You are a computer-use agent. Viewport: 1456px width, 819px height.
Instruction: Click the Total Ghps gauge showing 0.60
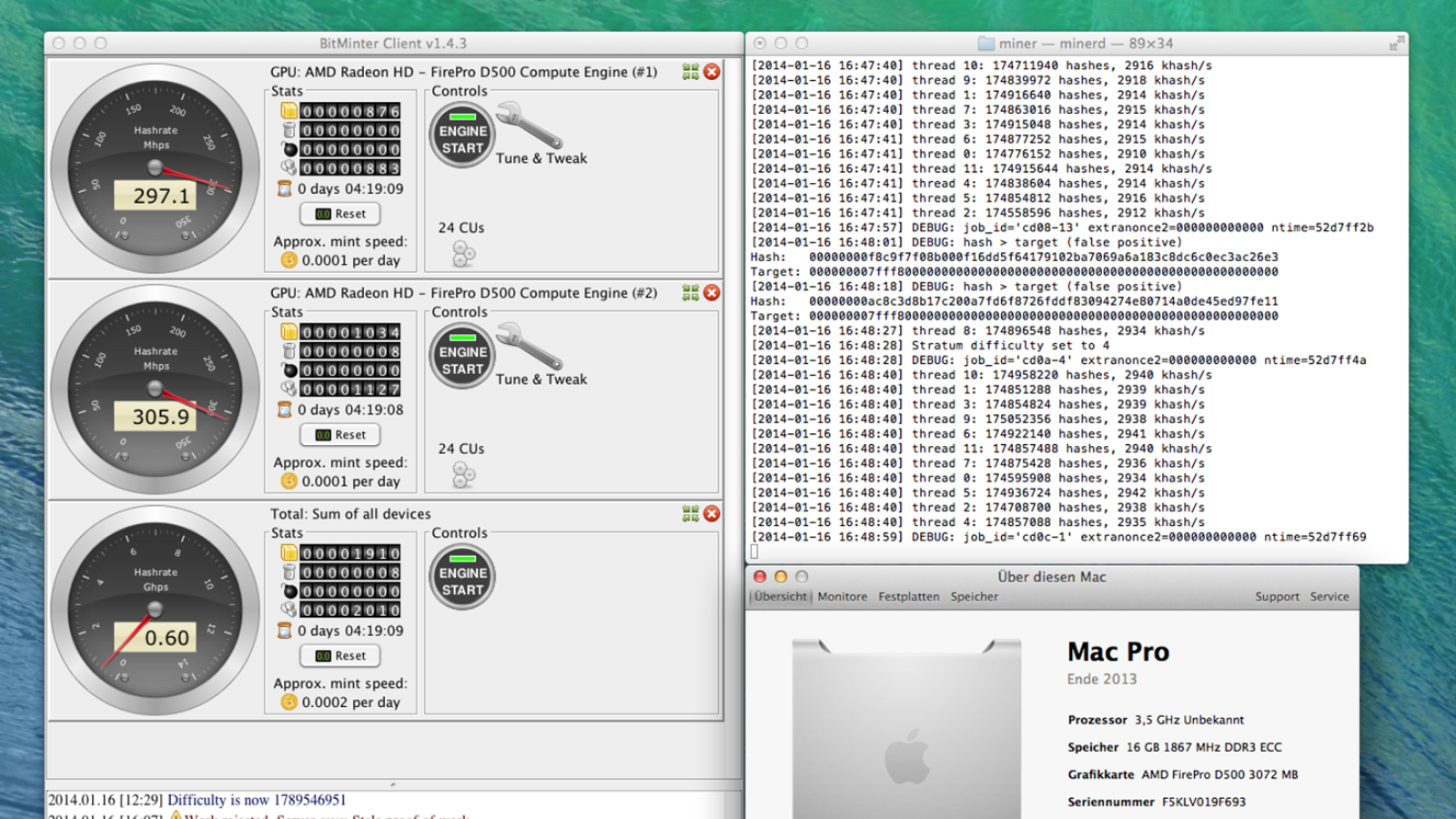[156, 611]
